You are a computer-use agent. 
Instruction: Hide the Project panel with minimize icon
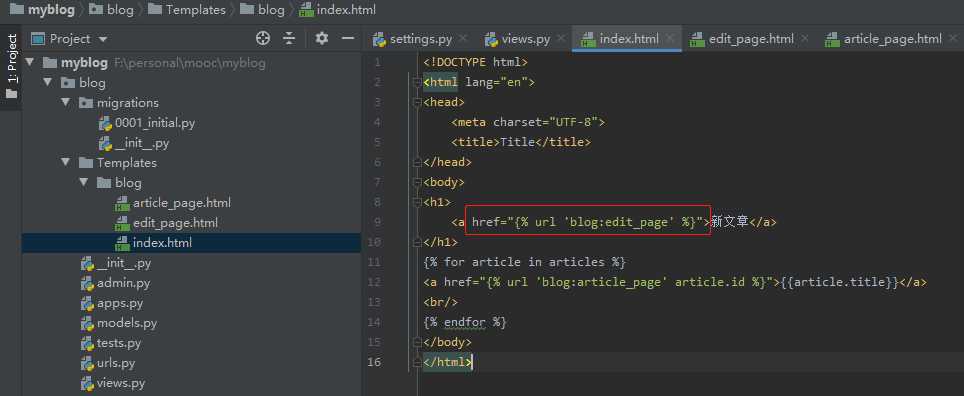pos(348,38)
